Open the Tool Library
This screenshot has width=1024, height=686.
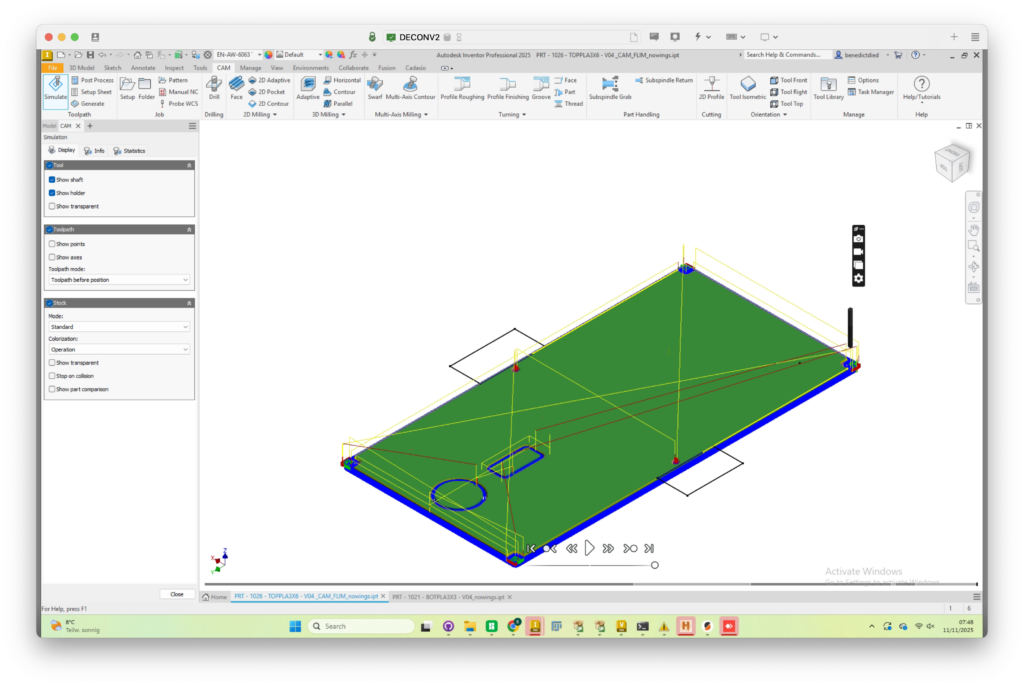(x=827, y=88)
